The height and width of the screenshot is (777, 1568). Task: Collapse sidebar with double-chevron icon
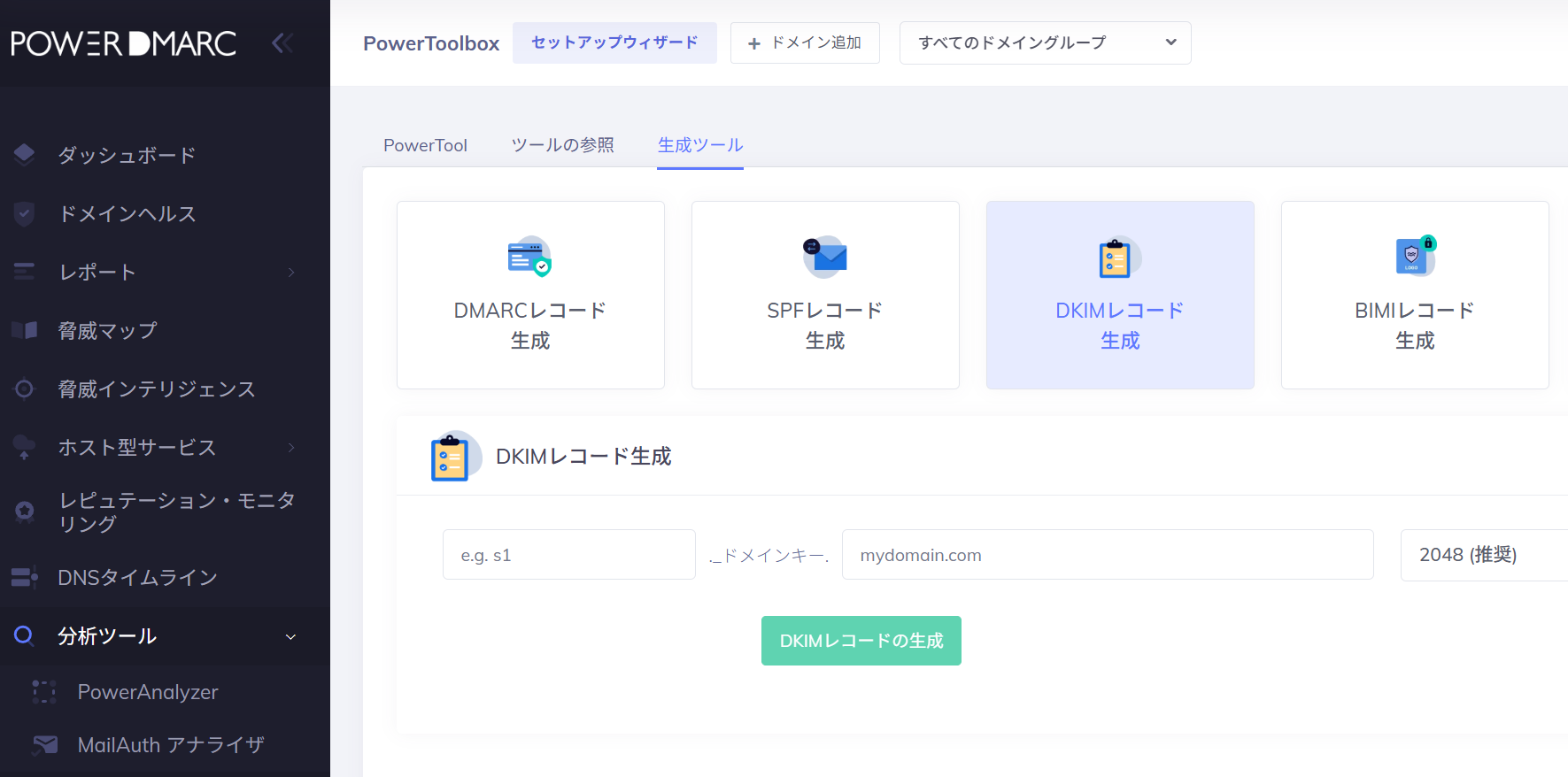point(282,43)
